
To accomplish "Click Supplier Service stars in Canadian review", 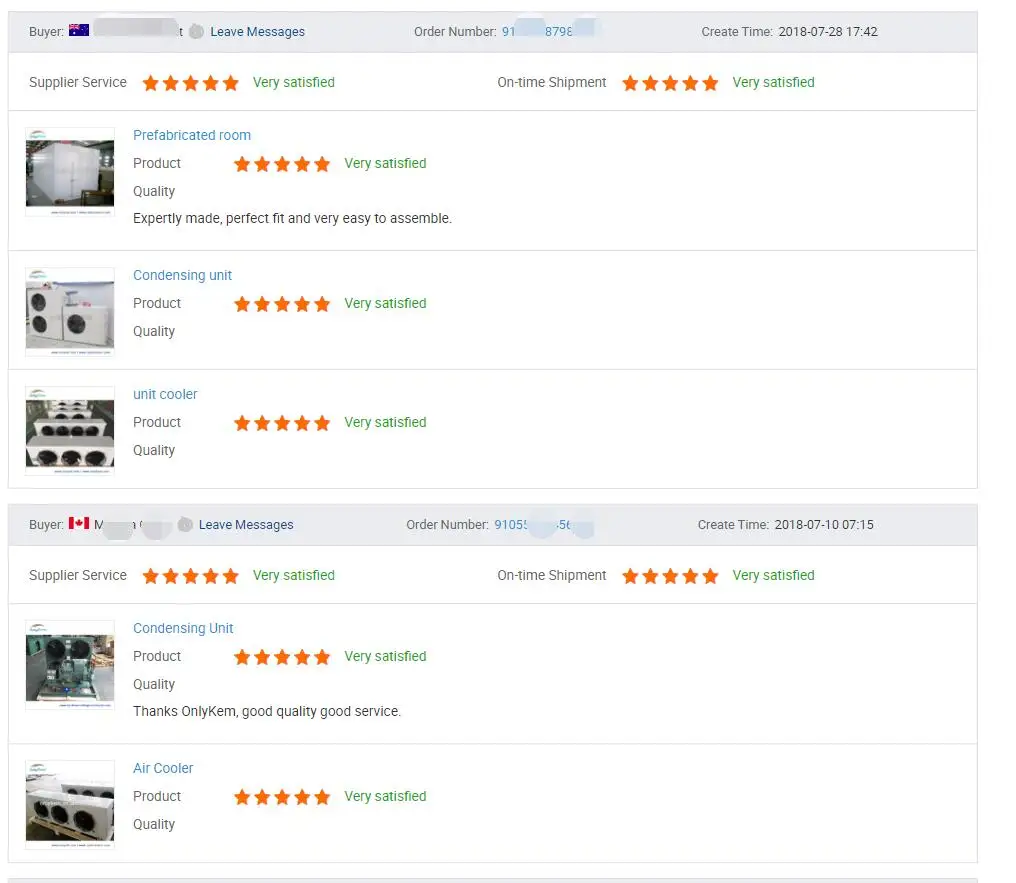I will (190, 576).
